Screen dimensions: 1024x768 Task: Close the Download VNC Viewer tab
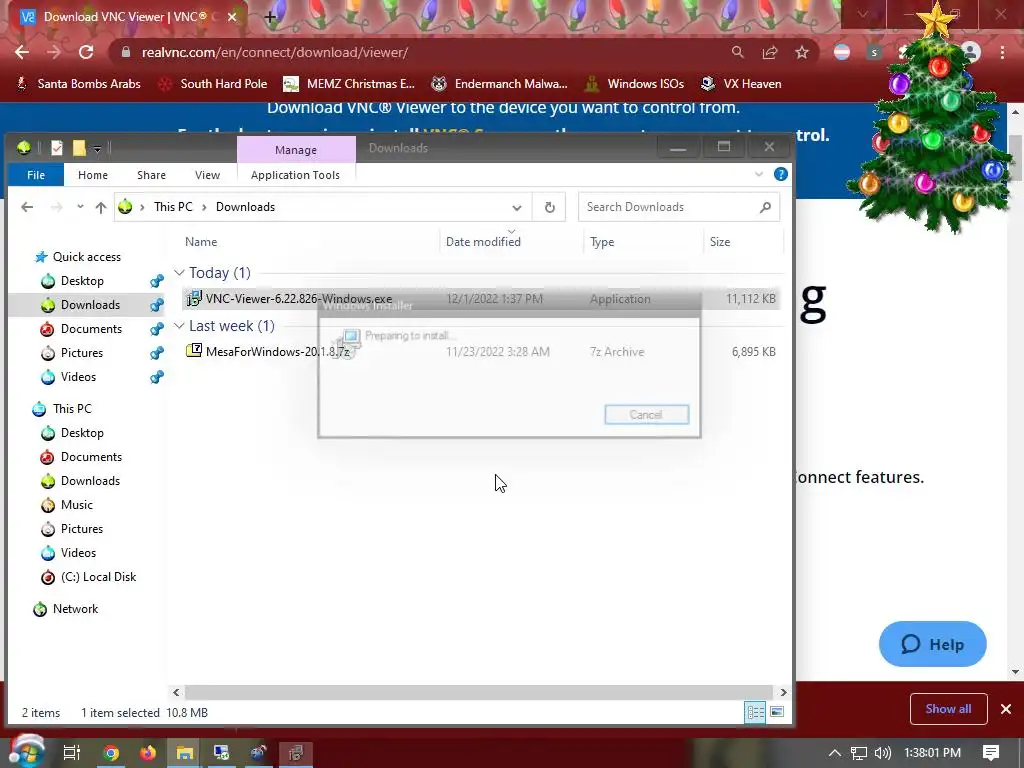[232, 17]
